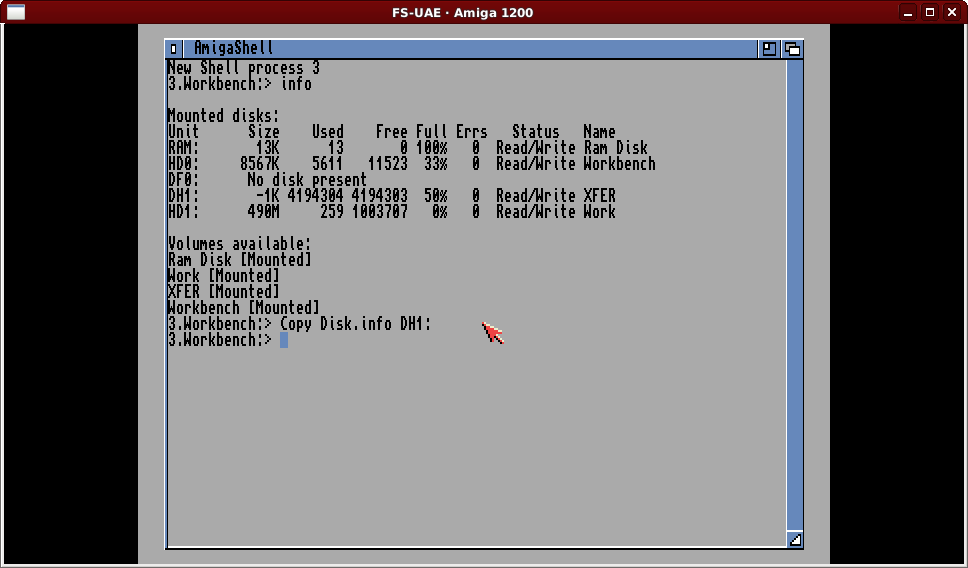Select the HD0: Workbench disk row
The height and width of the screenshot is (568, 968).
coord(411,164)
